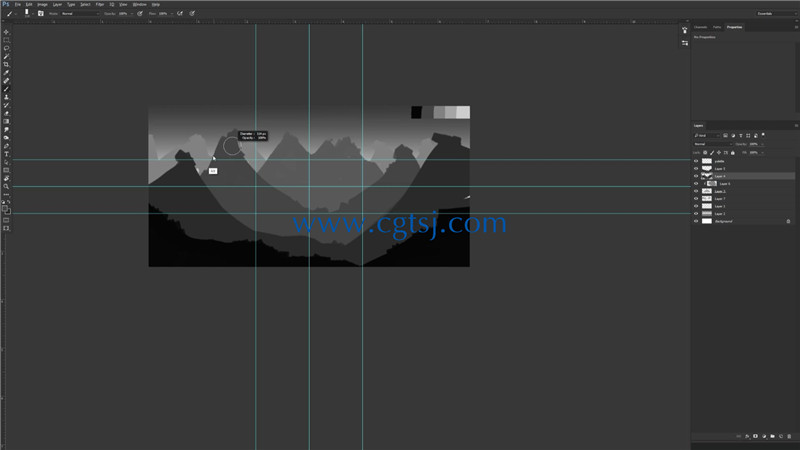
Task: Hide the Background layer
Action: pos(696,221)
